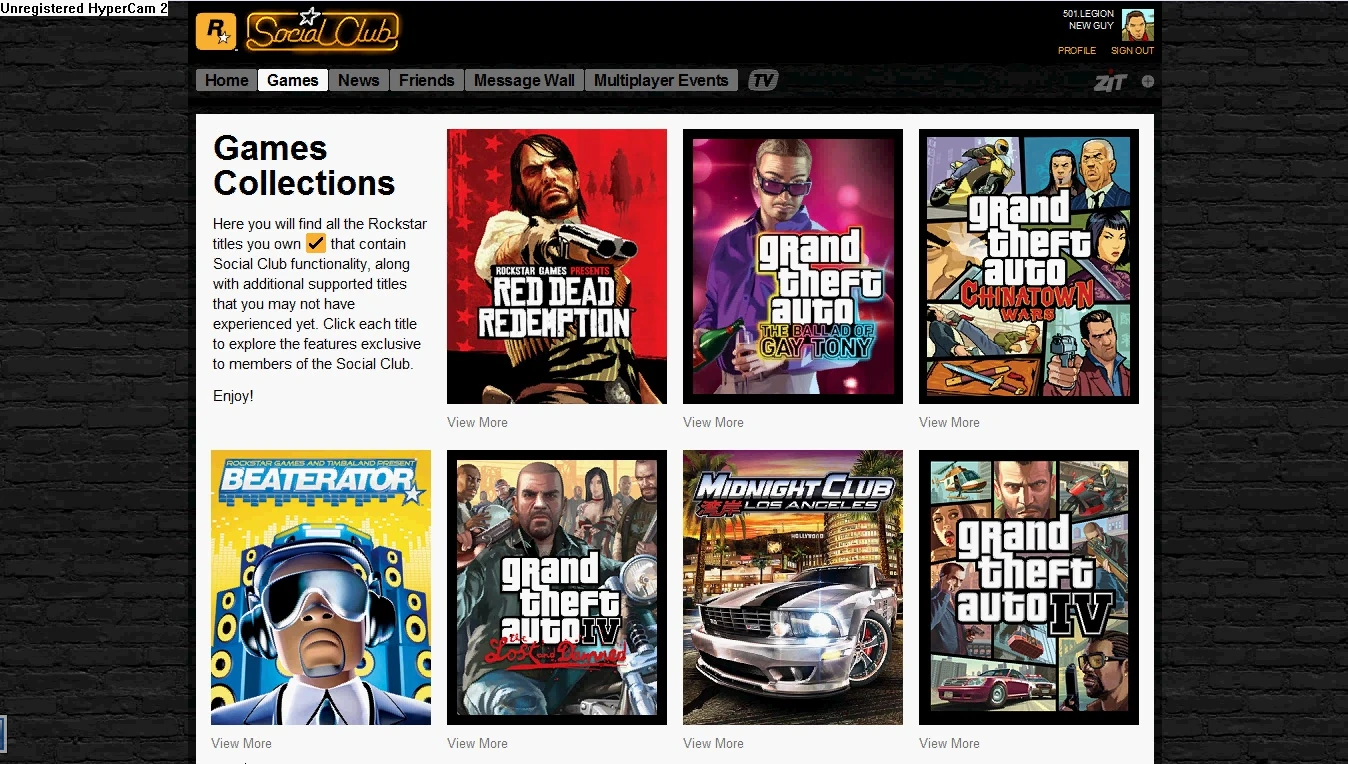Click the SIGN OUT link
Viewport: 1348px width, 764px height.
click(1132, 50)
